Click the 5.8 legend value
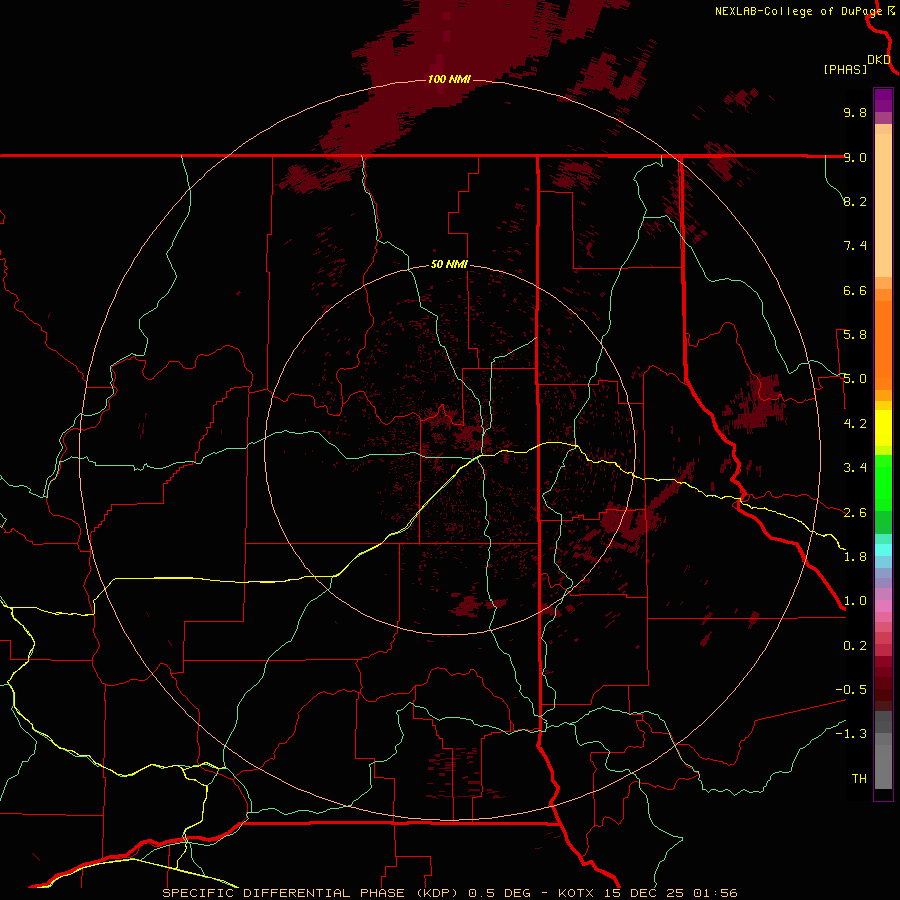Viewport: 900px width, 900px height. pos(855,335)
